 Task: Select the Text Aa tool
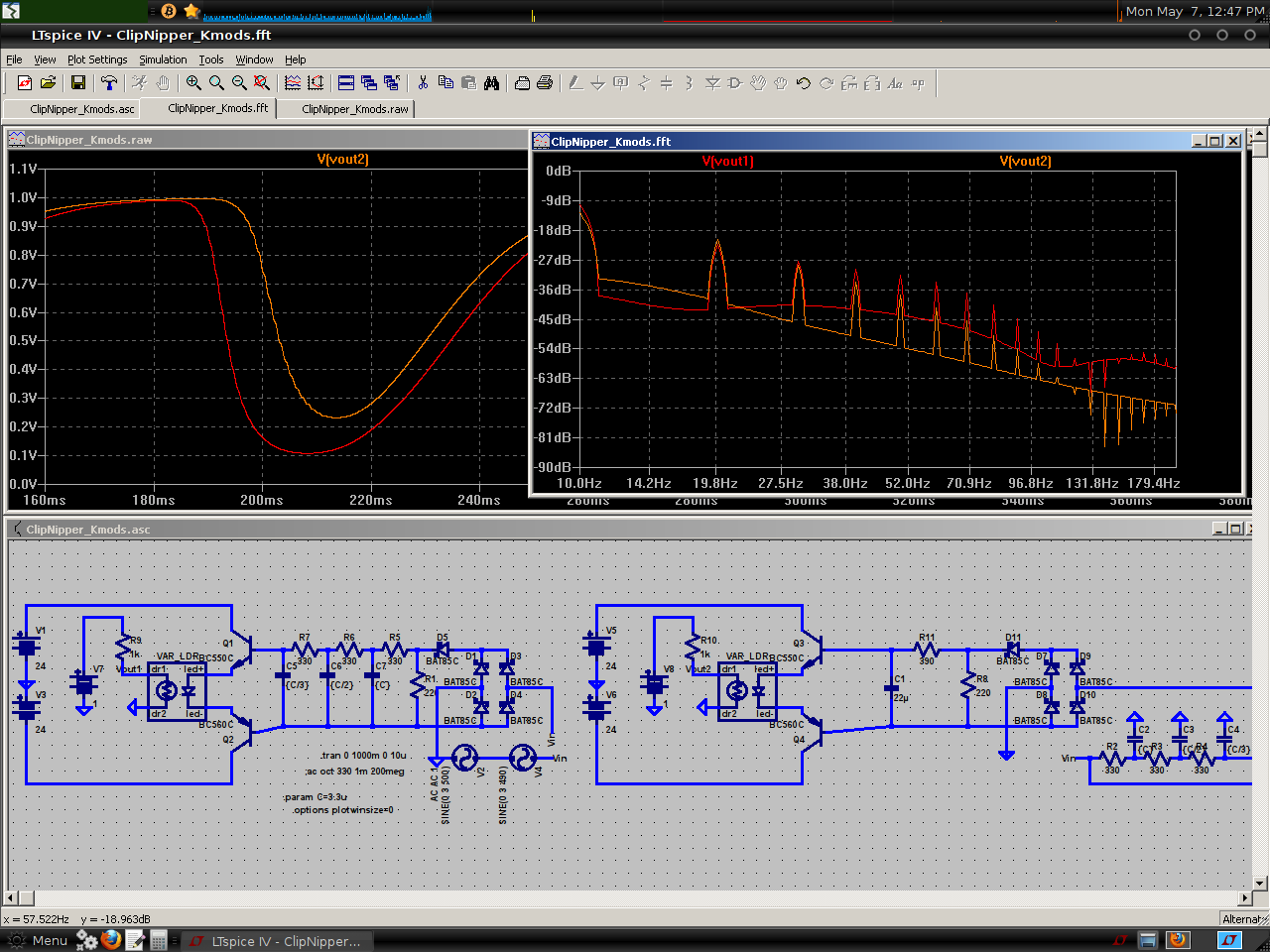pyautogui.click(x=895, y=83)
